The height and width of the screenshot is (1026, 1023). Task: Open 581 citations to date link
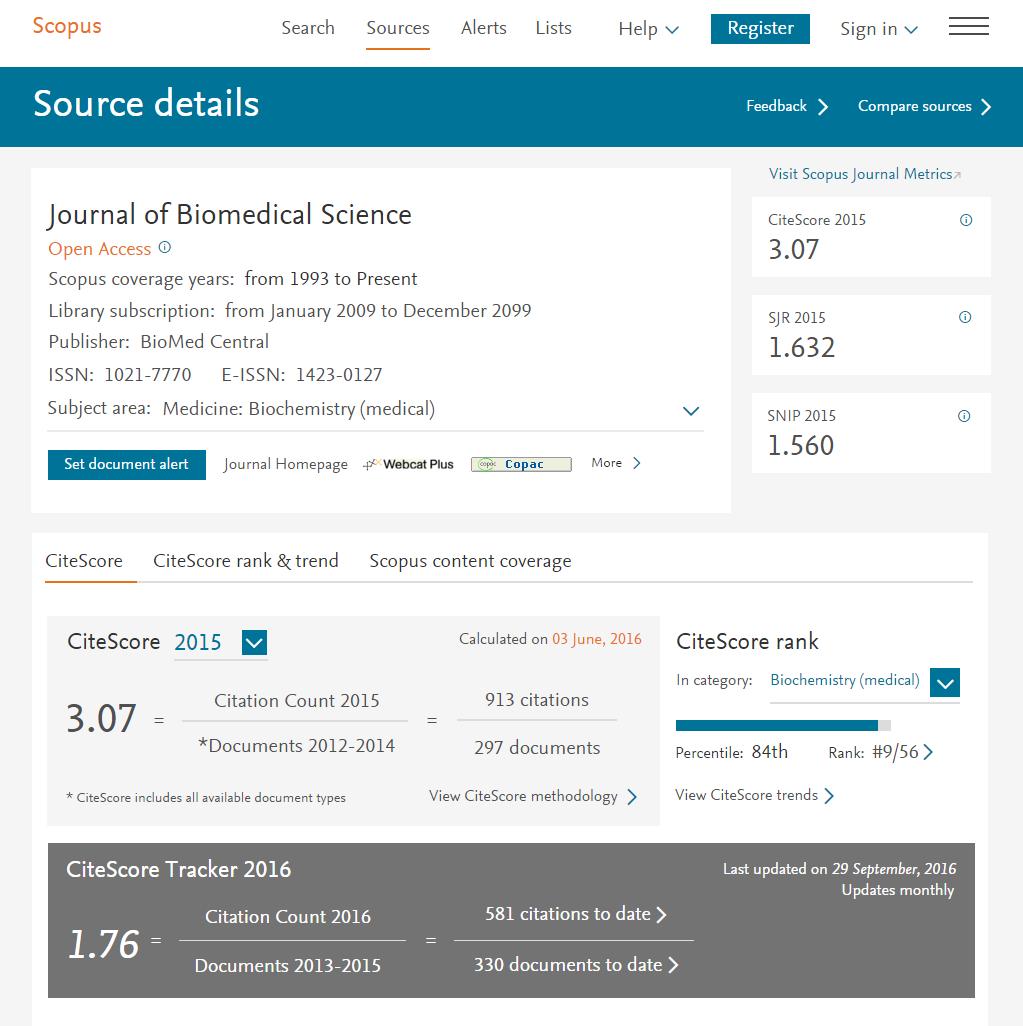click(x=575, y=914)
